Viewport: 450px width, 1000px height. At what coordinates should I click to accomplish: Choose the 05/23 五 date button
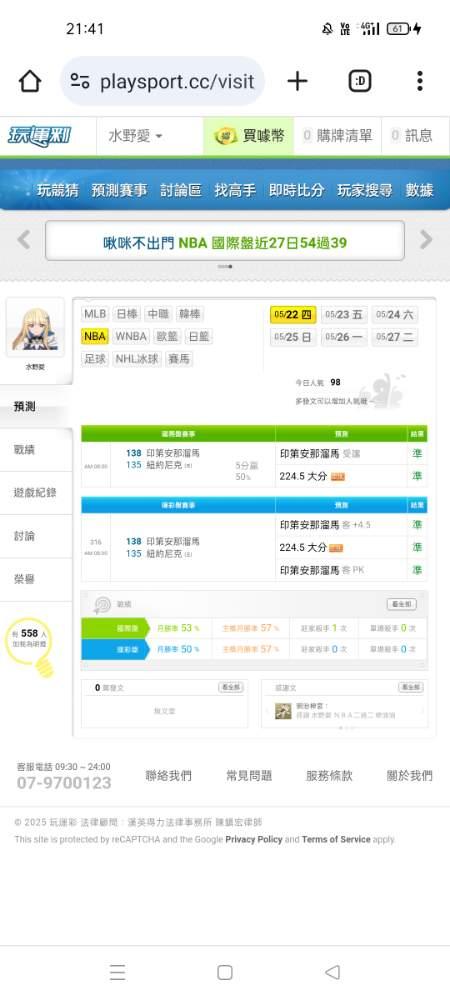(344, 314)
